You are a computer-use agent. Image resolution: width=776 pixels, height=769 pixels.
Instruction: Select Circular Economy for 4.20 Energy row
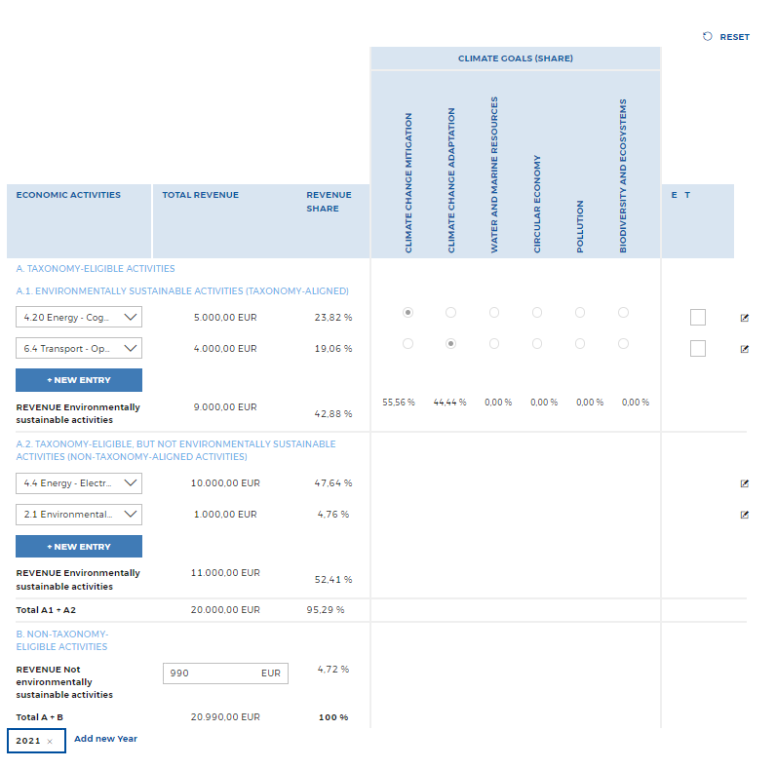click(537, 312)
